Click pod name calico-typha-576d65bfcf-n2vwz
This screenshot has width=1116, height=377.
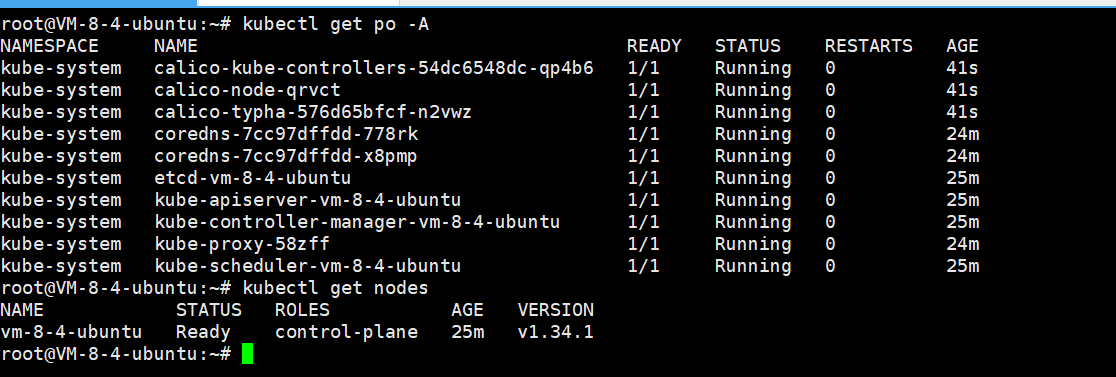pos(313,112)
